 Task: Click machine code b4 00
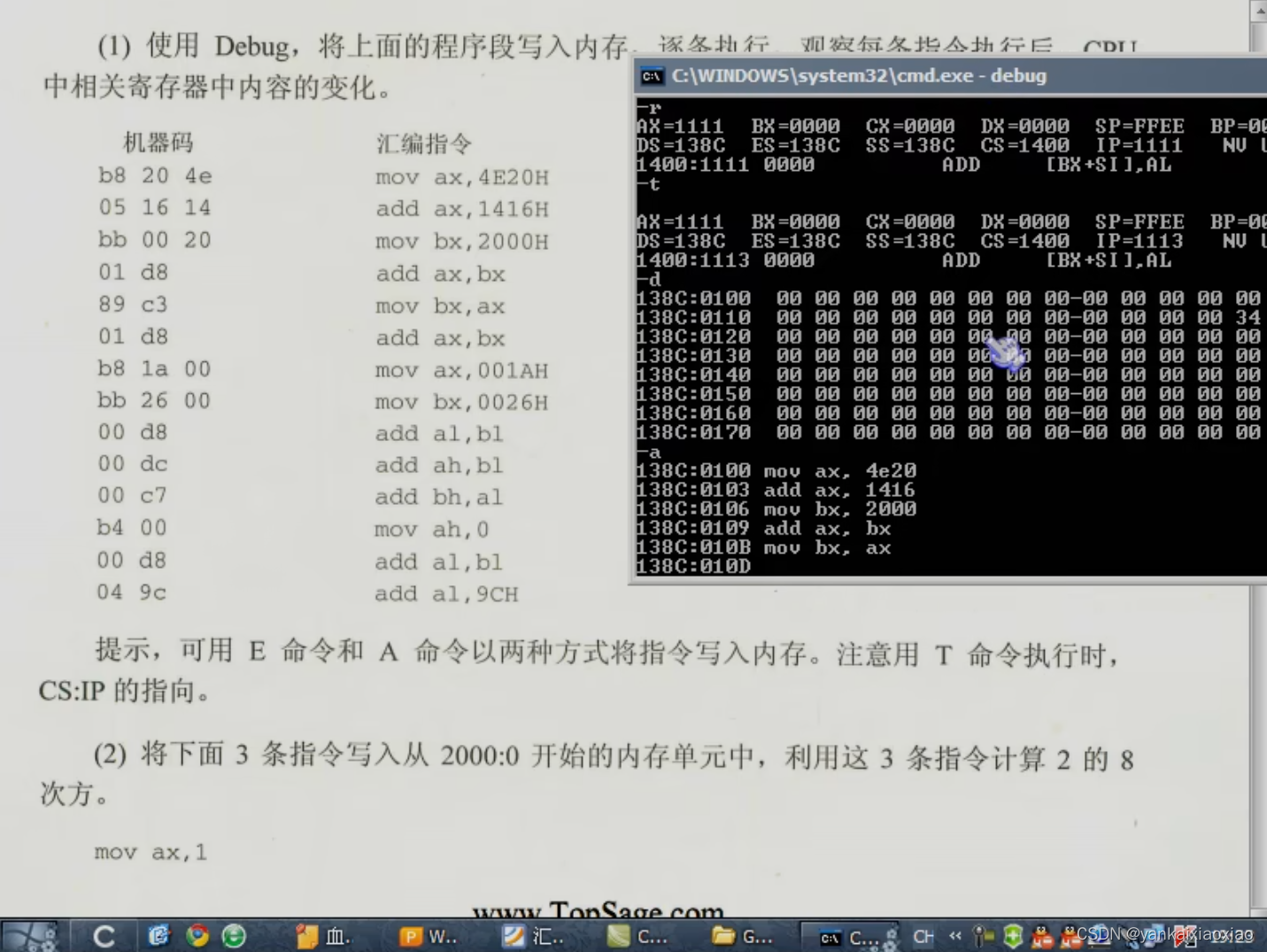133,528
